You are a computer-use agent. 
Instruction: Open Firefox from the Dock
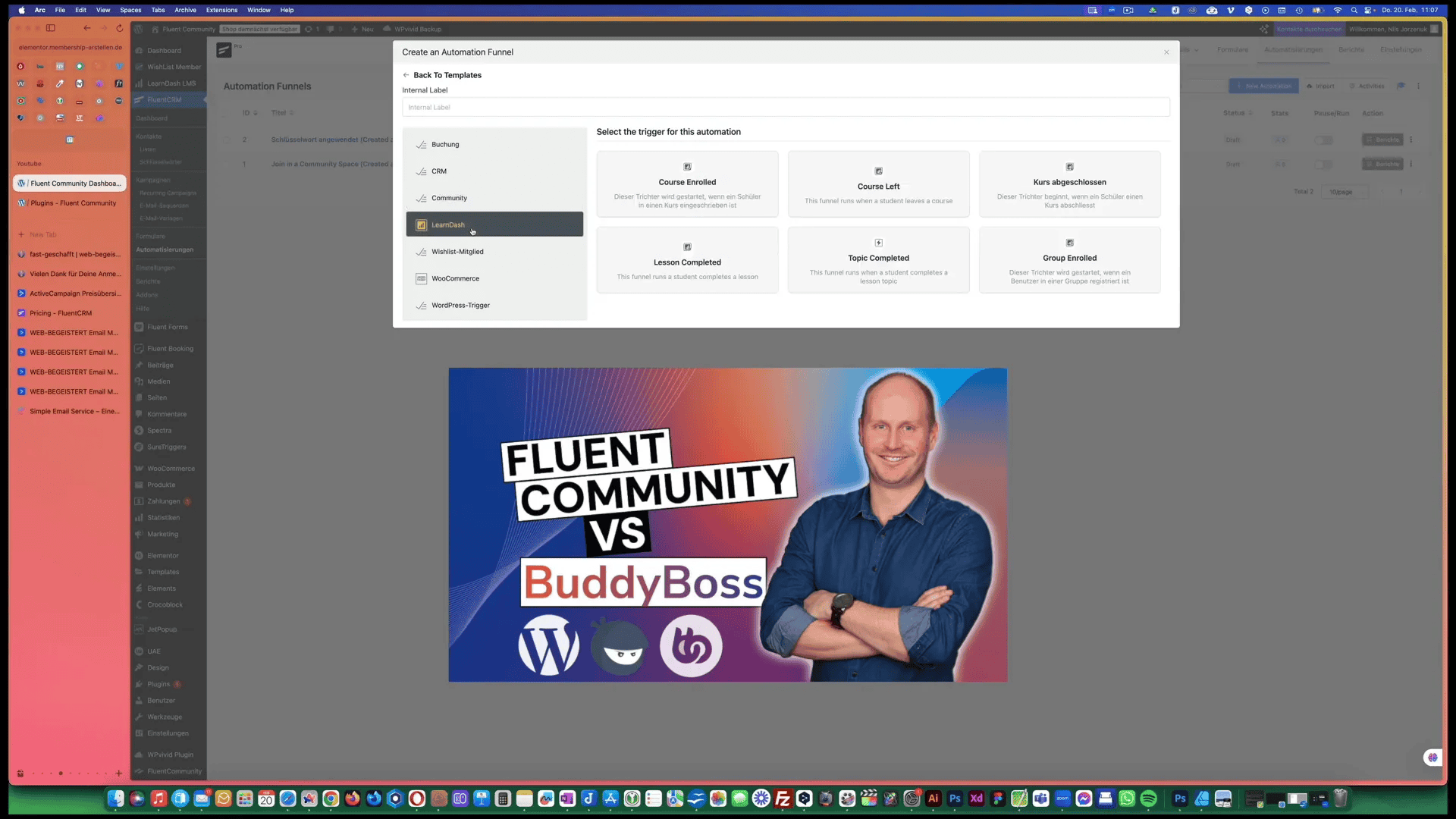click(x=352, y=799)
